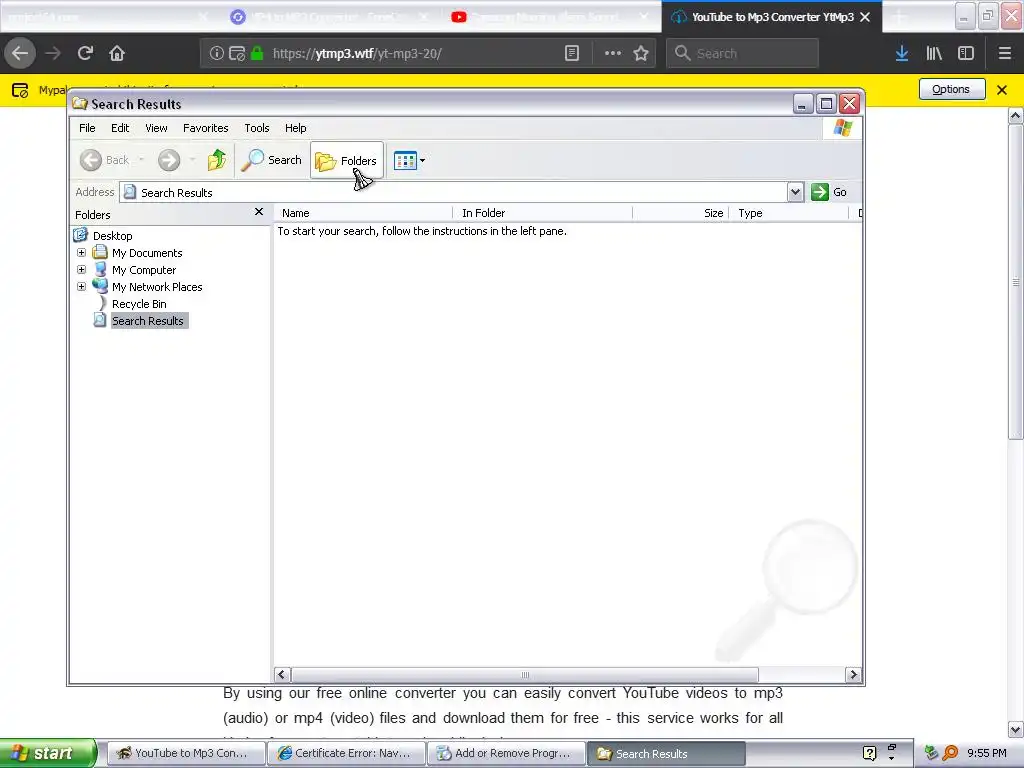Select Desktop in the folder tree

click(112, 236)
